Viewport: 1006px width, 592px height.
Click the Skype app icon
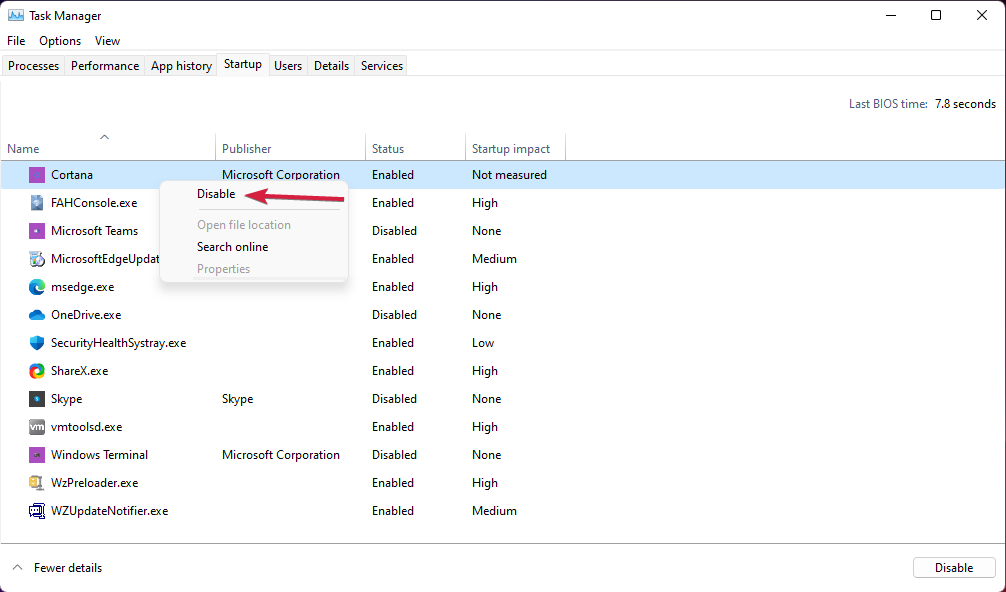pos(37,399)
